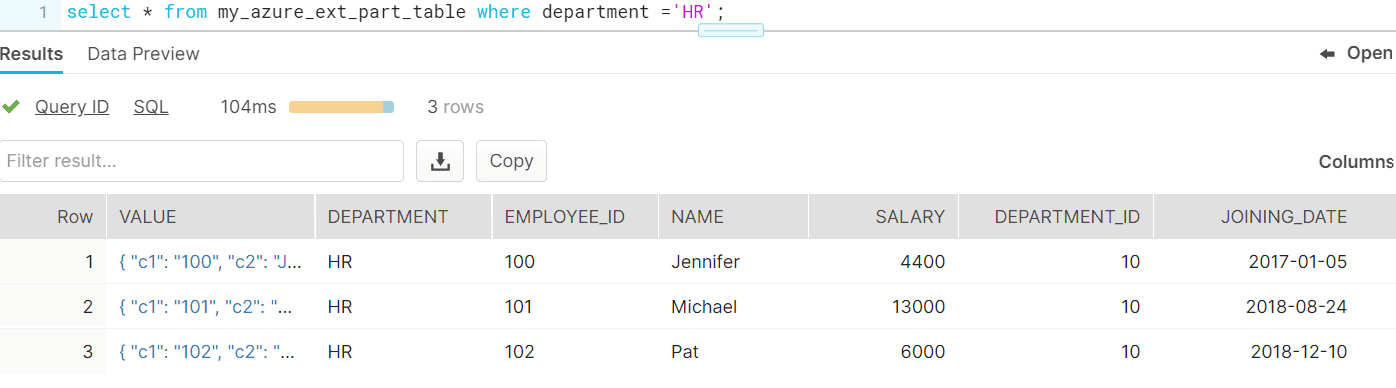Copy the query results
The image size is (1396, 388).
511,161
